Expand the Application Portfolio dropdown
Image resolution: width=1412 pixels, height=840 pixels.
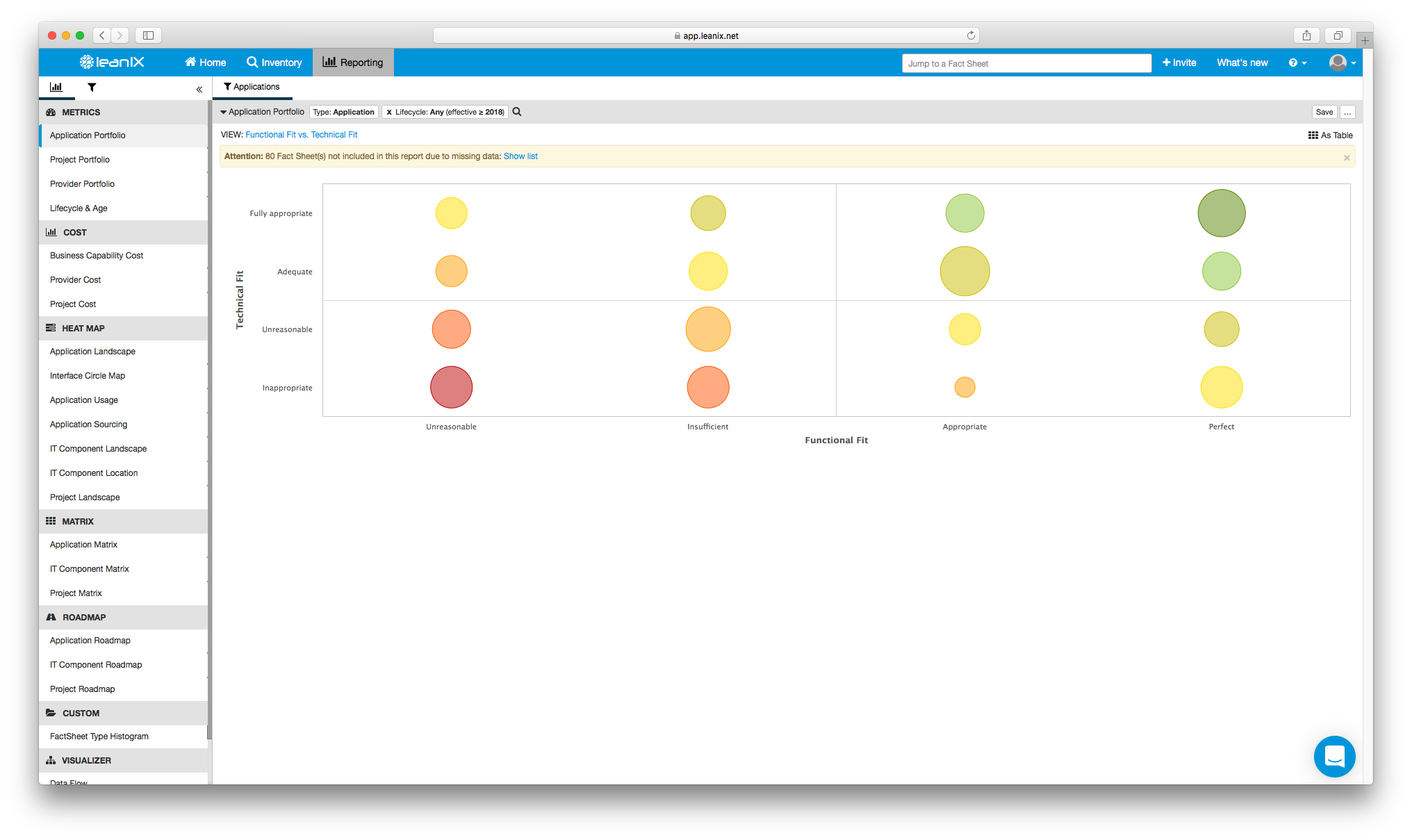(262, 112)
